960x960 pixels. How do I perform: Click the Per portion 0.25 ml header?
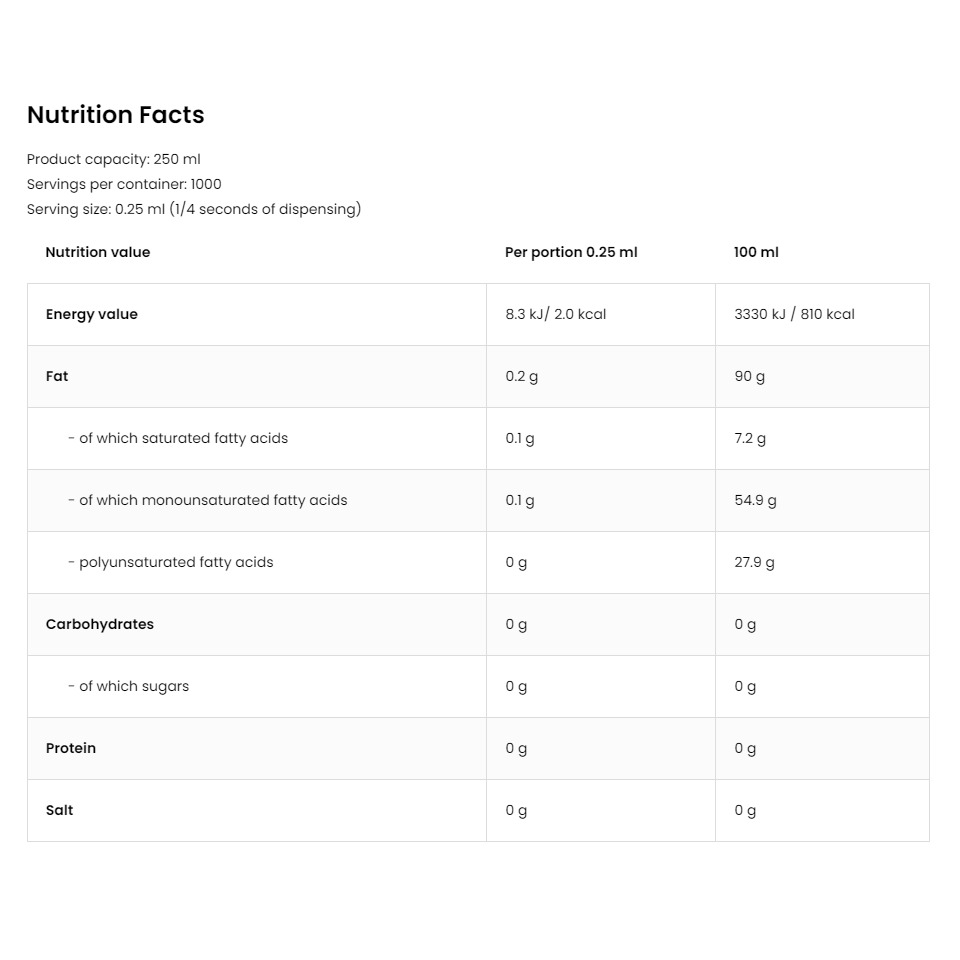[571, 252]
